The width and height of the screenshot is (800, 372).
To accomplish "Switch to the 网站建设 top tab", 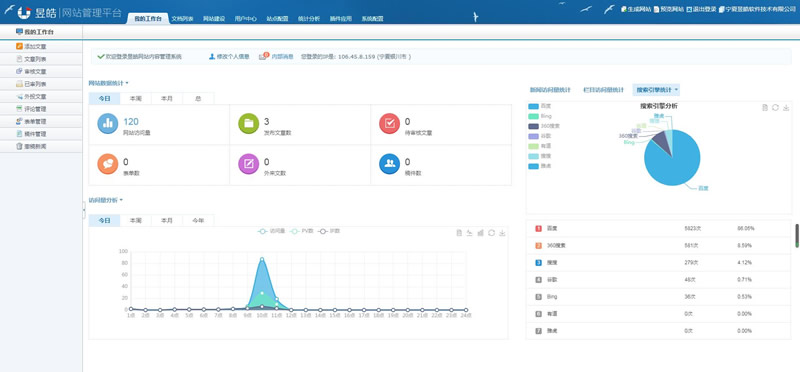I will (x=214, y=18).
